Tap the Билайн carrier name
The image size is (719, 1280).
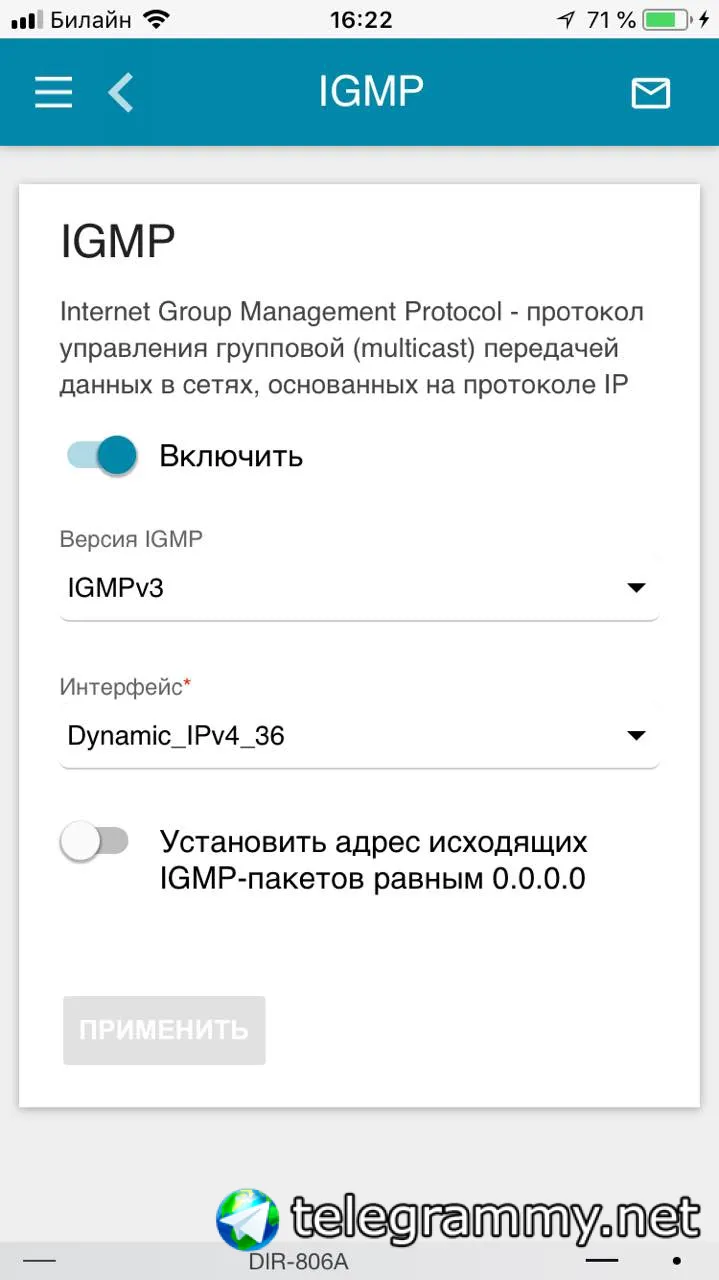(x=90, y=19)
